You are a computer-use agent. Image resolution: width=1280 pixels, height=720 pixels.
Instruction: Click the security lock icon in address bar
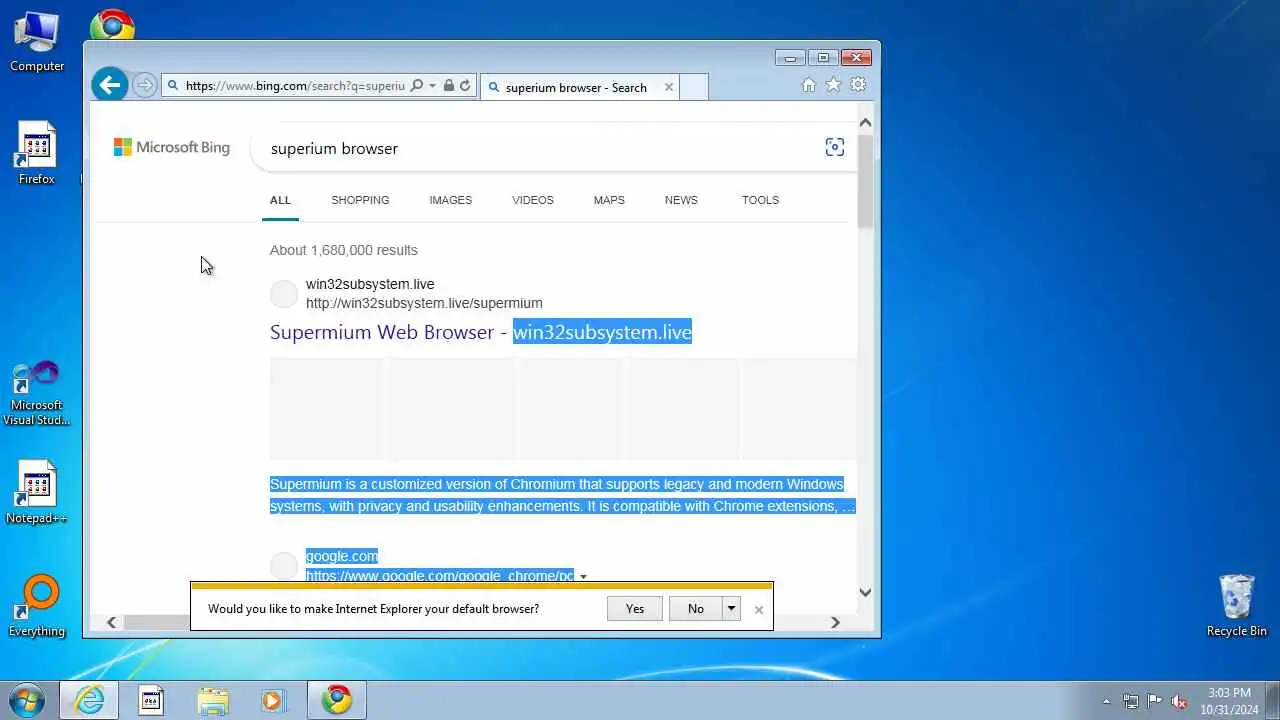click(448, 86)
